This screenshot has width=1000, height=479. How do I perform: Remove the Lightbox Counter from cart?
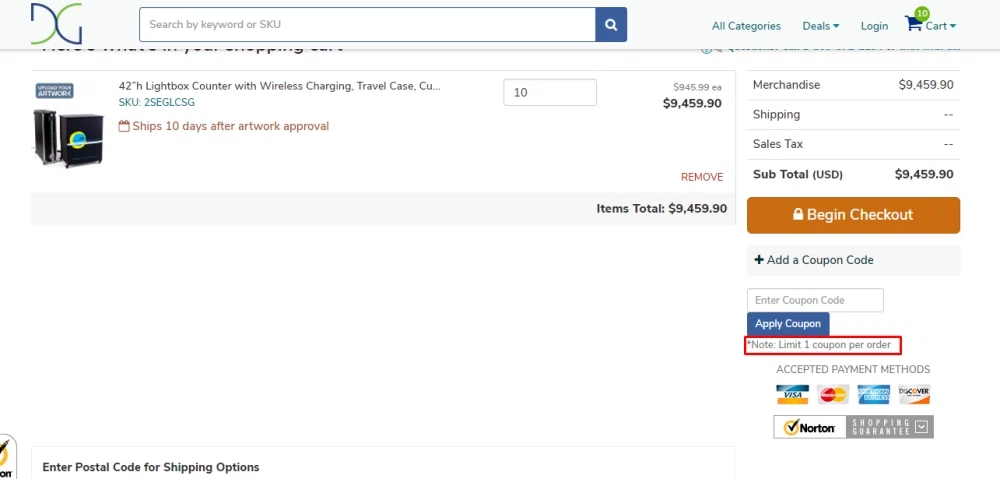pyautogui.click(x=702, y=177)
